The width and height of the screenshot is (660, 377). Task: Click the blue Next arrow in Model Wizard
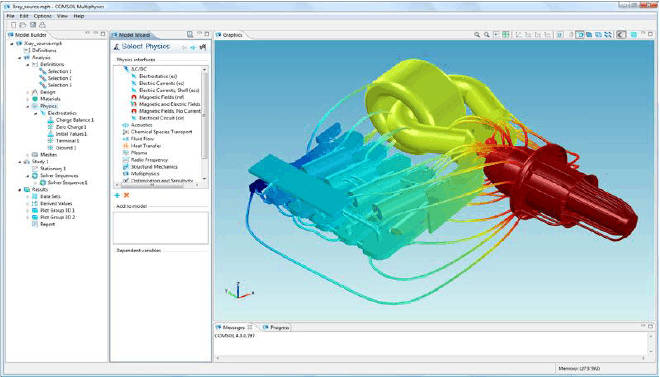click(x=193, y=48)
